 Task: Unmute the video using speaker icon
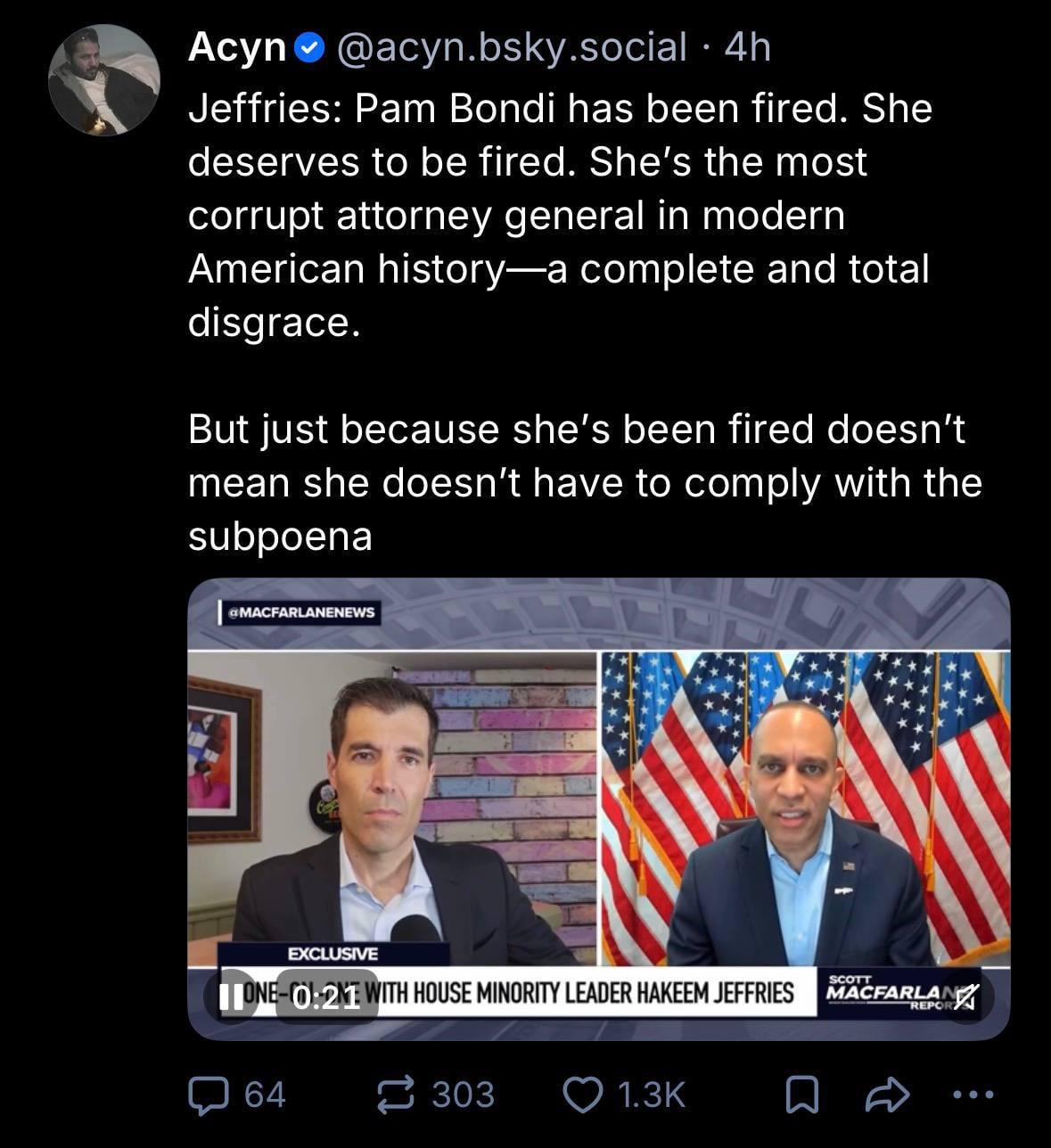[964, 996]
